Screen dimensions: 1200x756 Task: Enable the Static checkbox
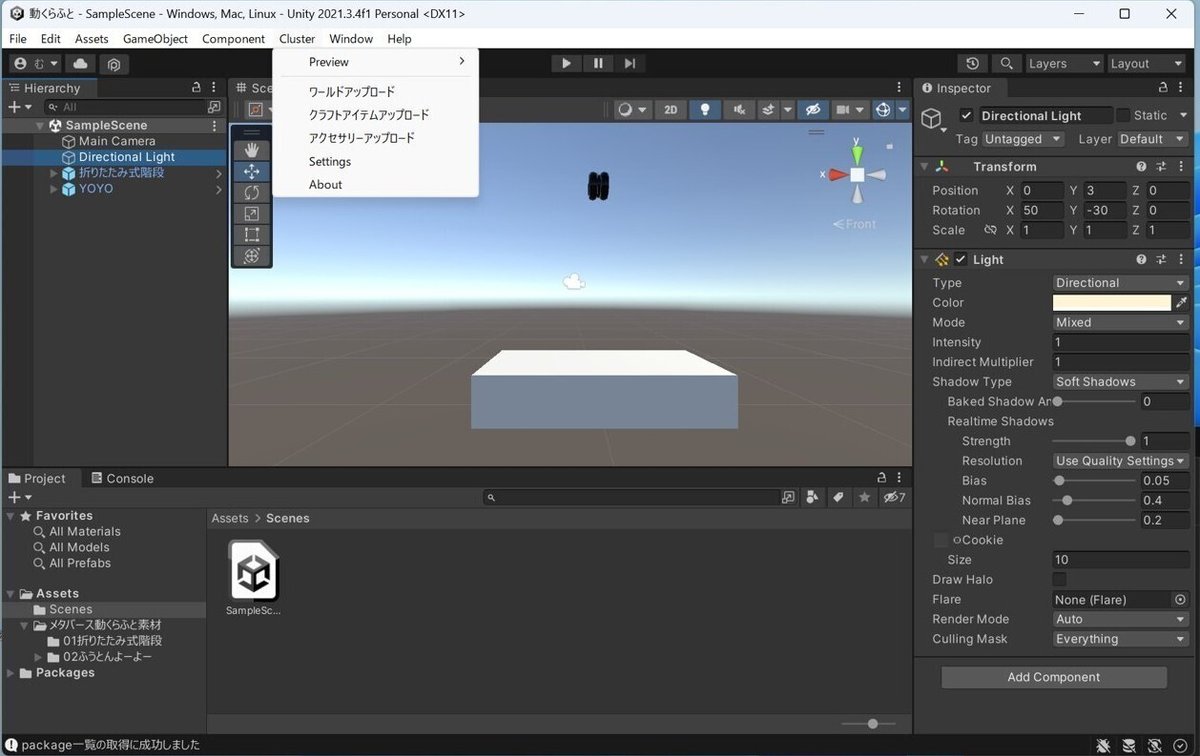1123,115
